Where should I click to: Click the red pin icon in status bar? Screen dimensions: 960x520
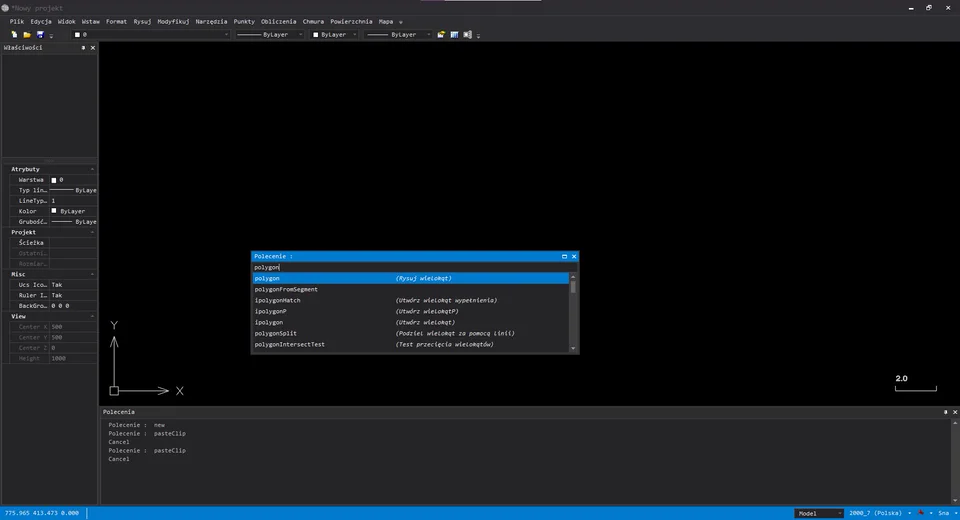pyautogui.click(x=921, y=513)
